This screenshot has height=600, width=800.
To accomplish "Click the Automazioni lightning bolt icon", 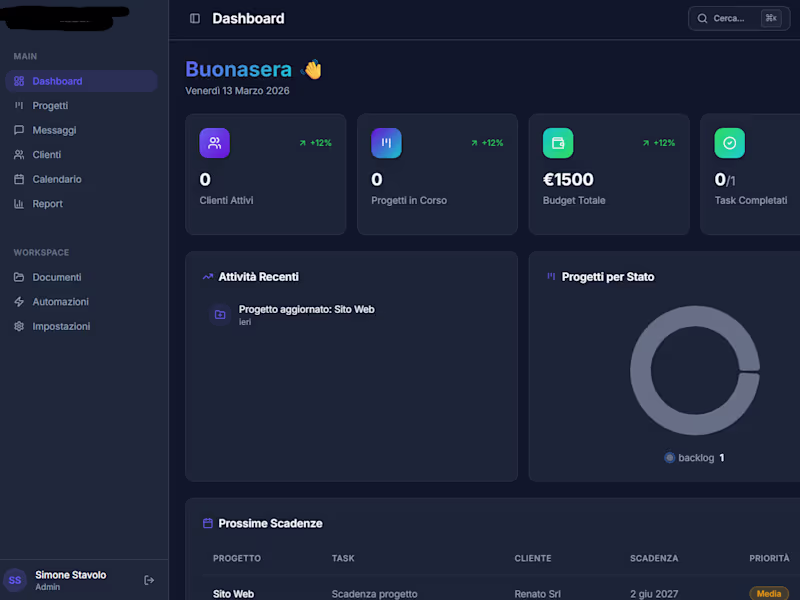I will 19,302.
